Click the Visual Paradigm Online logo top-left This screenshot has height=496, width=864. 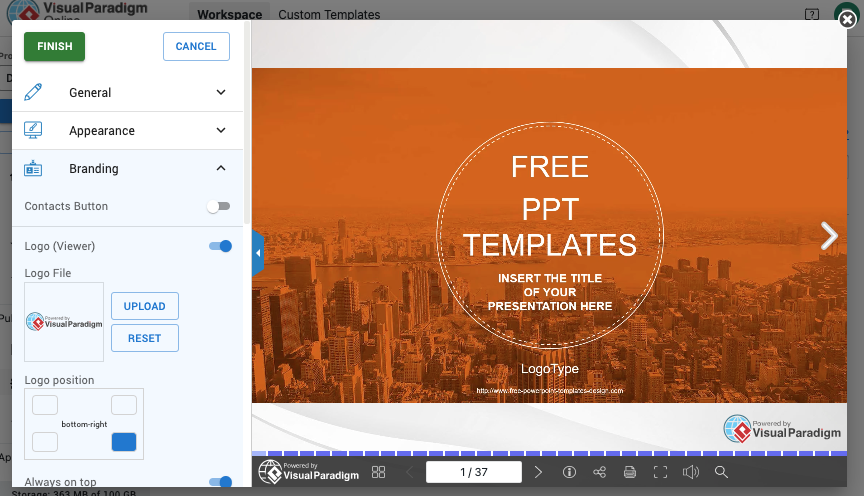[77, 11]
